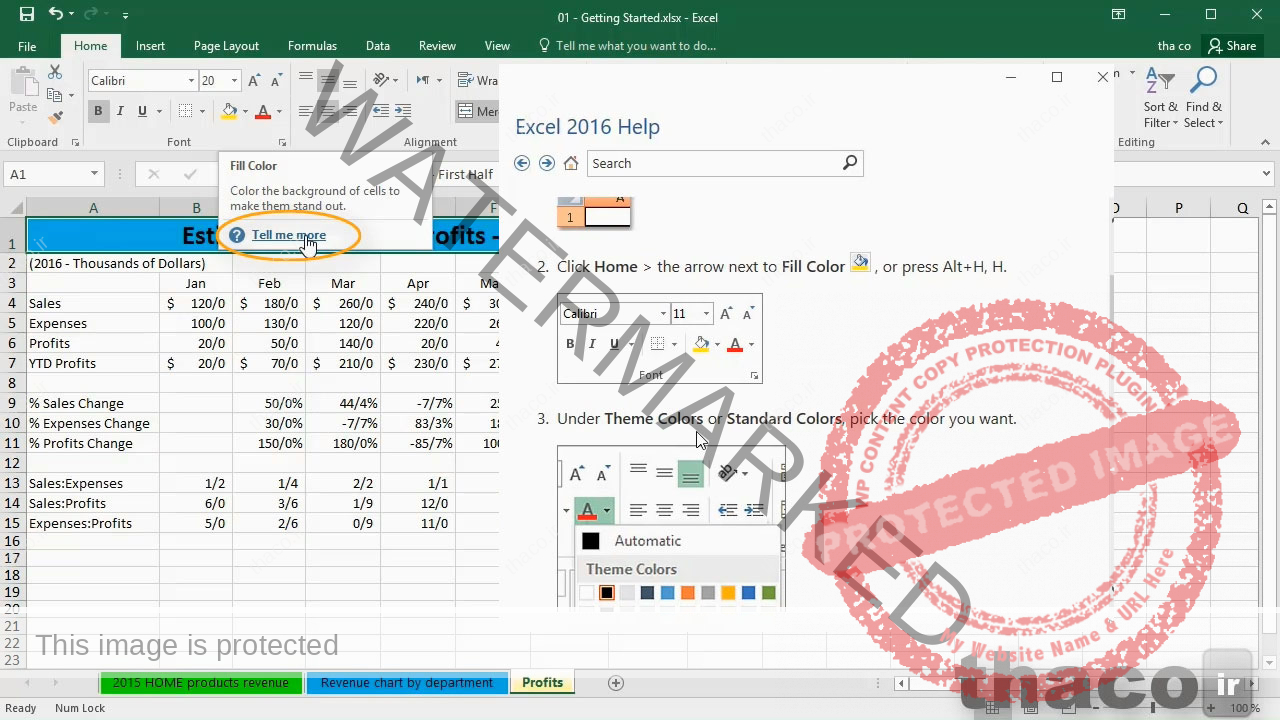1280x720 pixels.
Task: Go back in Excel Help pane
Action: (522, 163)
